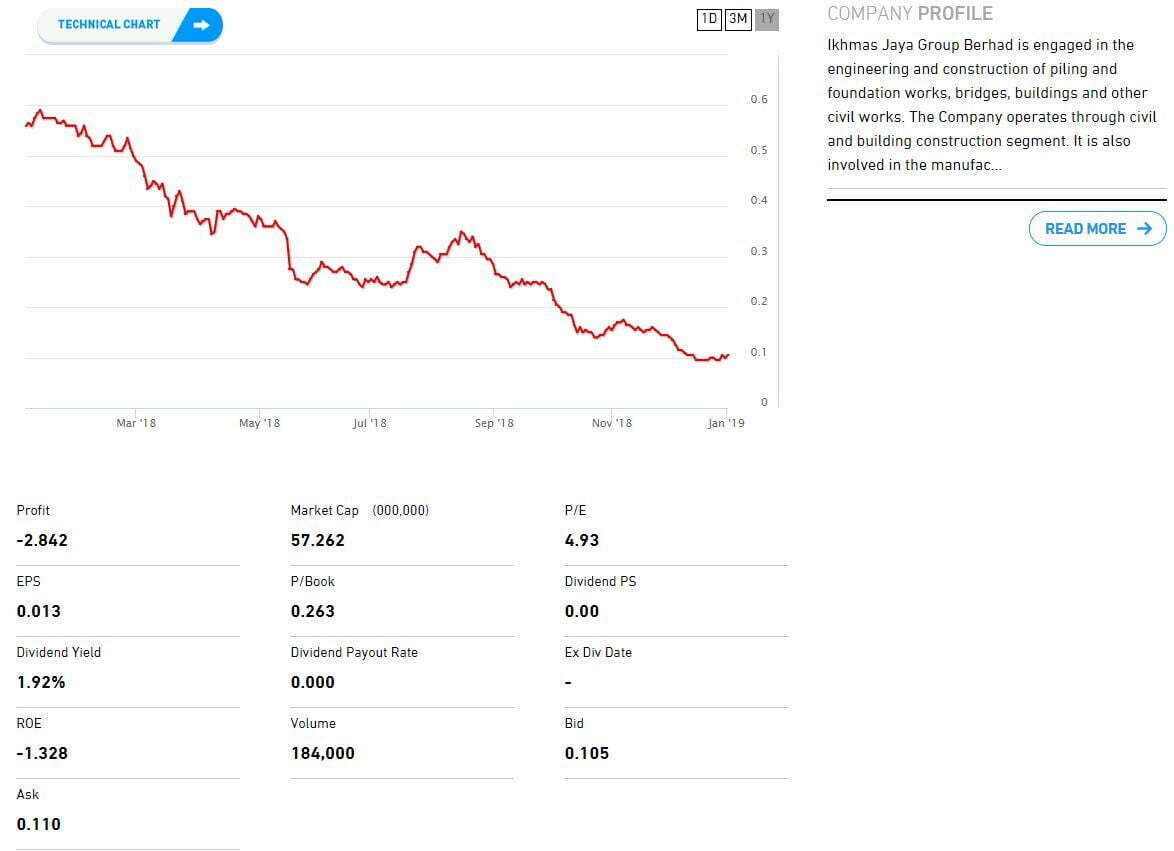Click the arrow icon beside READ MORE
1174x851 pixels.
1145,229
